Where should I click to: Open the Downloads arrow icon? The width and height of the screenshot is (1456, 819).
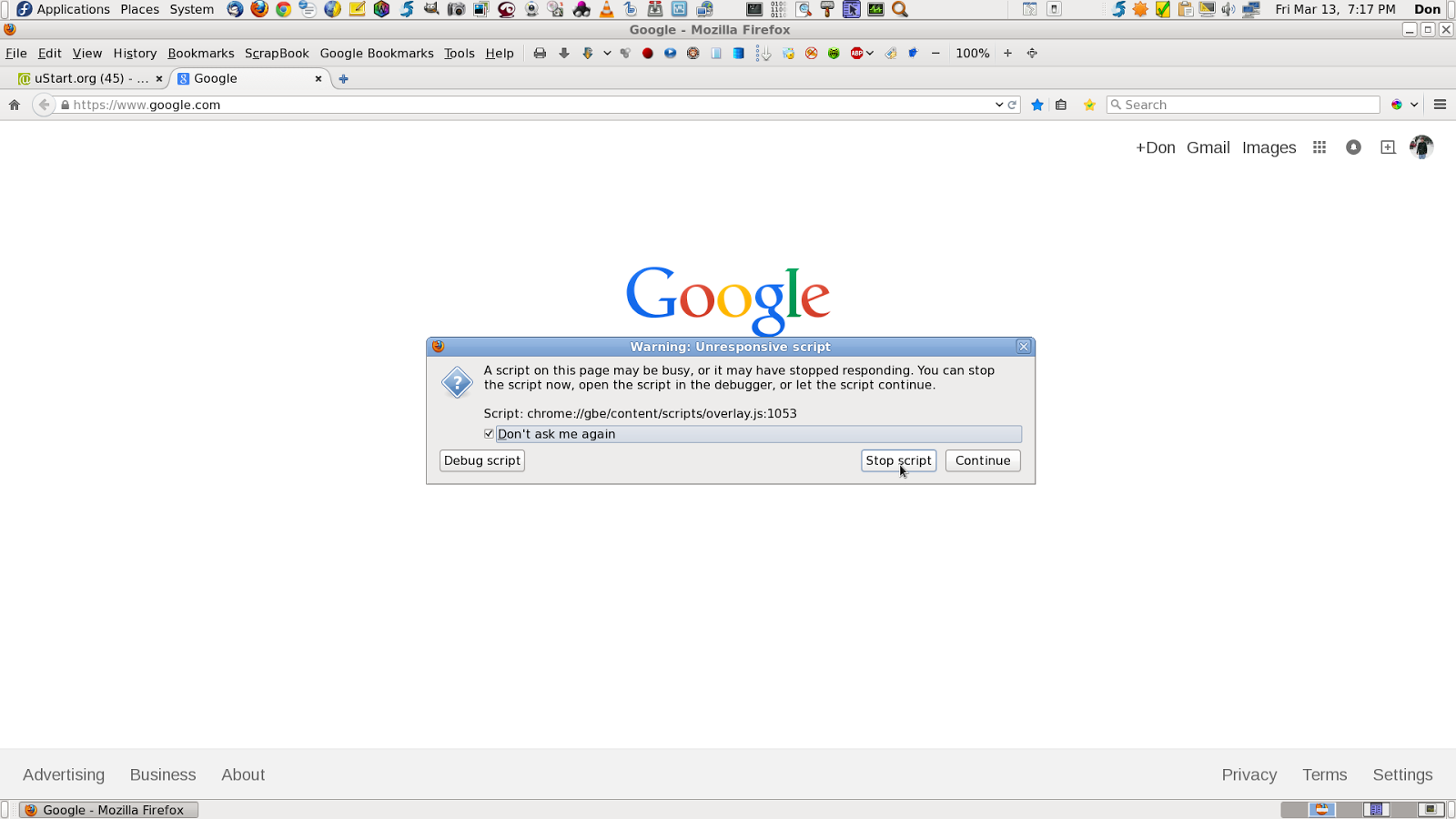564,54
